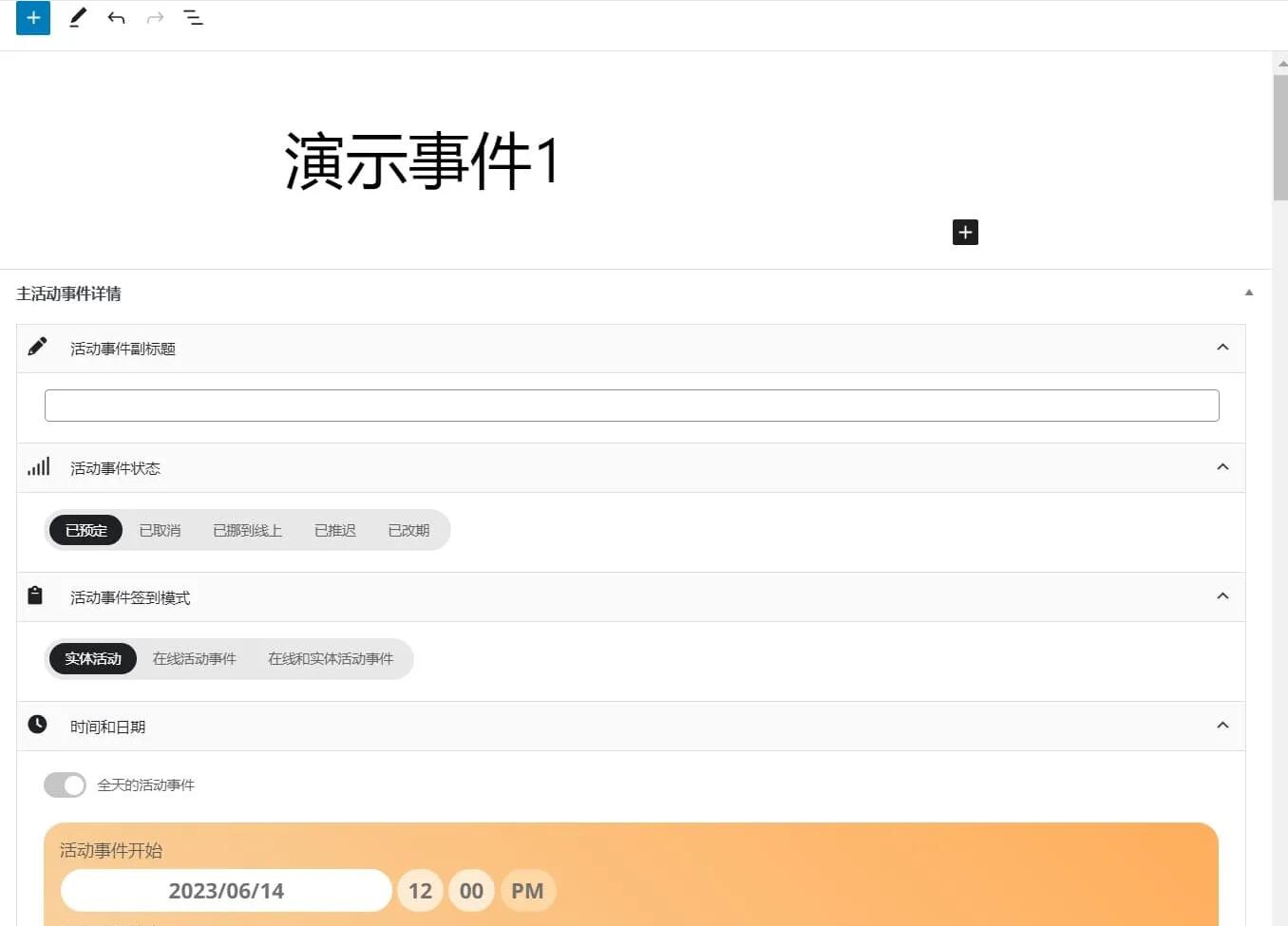Switch the PM period selector

(x=527, y=891)
